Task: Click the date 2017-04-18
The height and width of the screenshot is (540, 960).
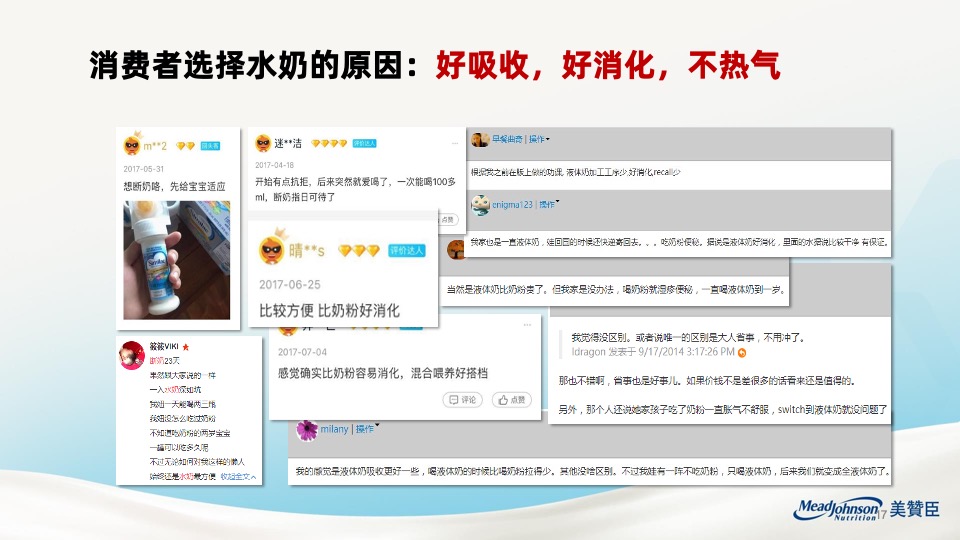Action: [x=274, y=165]
